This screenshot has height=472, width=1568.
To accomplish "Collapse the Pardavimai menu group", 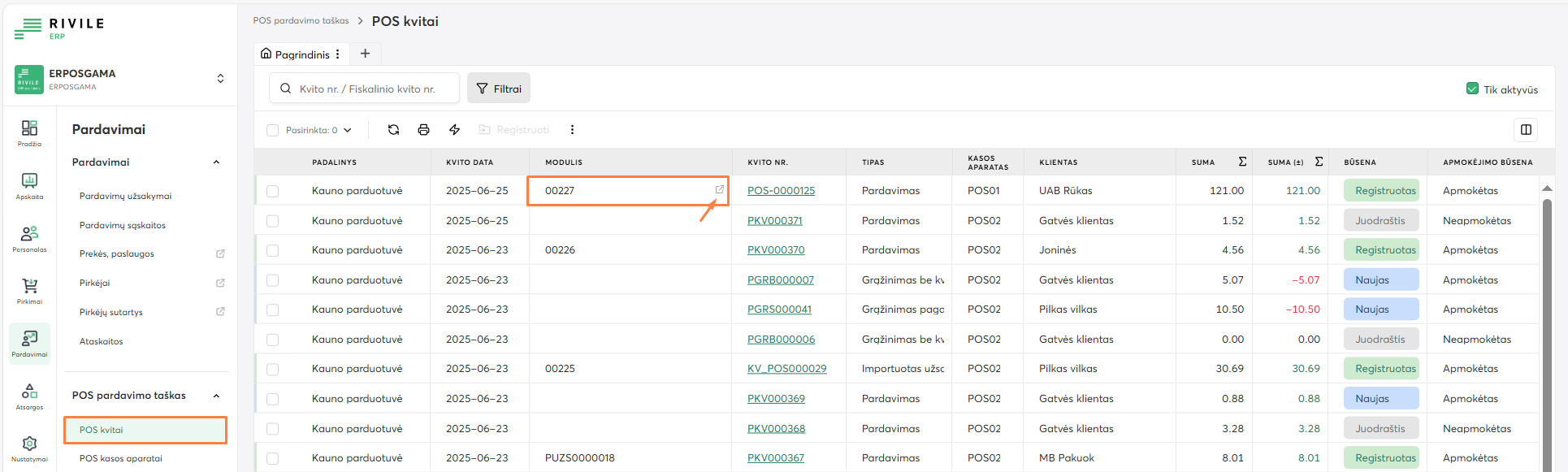I will click(216, 162).
